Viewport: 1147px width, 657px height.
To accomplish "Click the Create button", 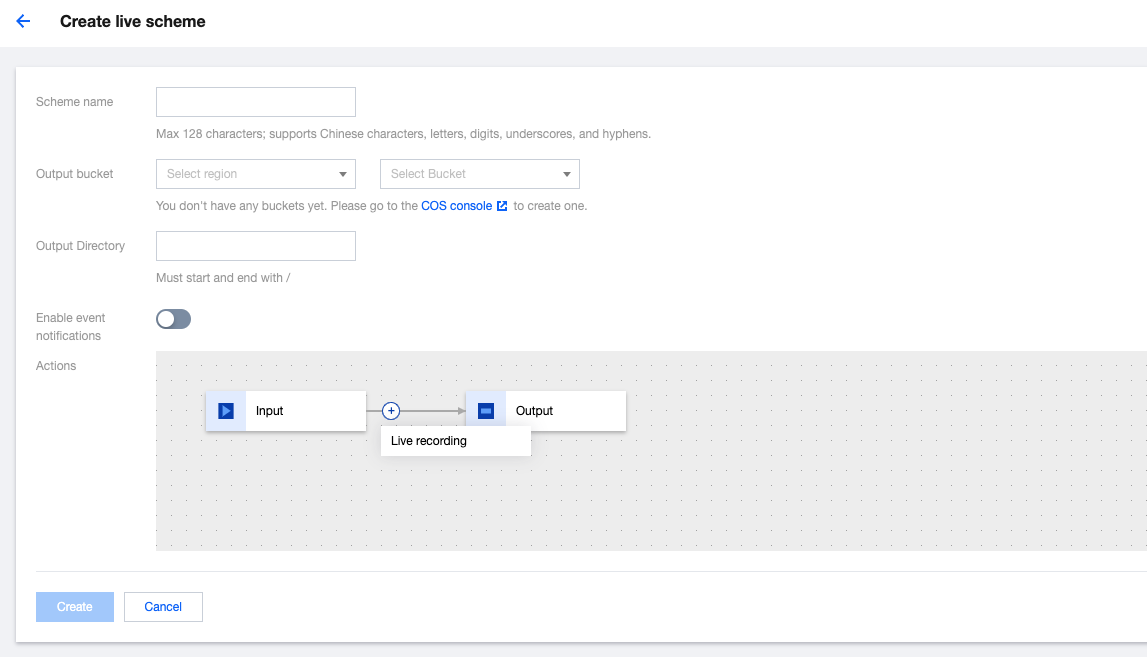I will tap(75, 607).
